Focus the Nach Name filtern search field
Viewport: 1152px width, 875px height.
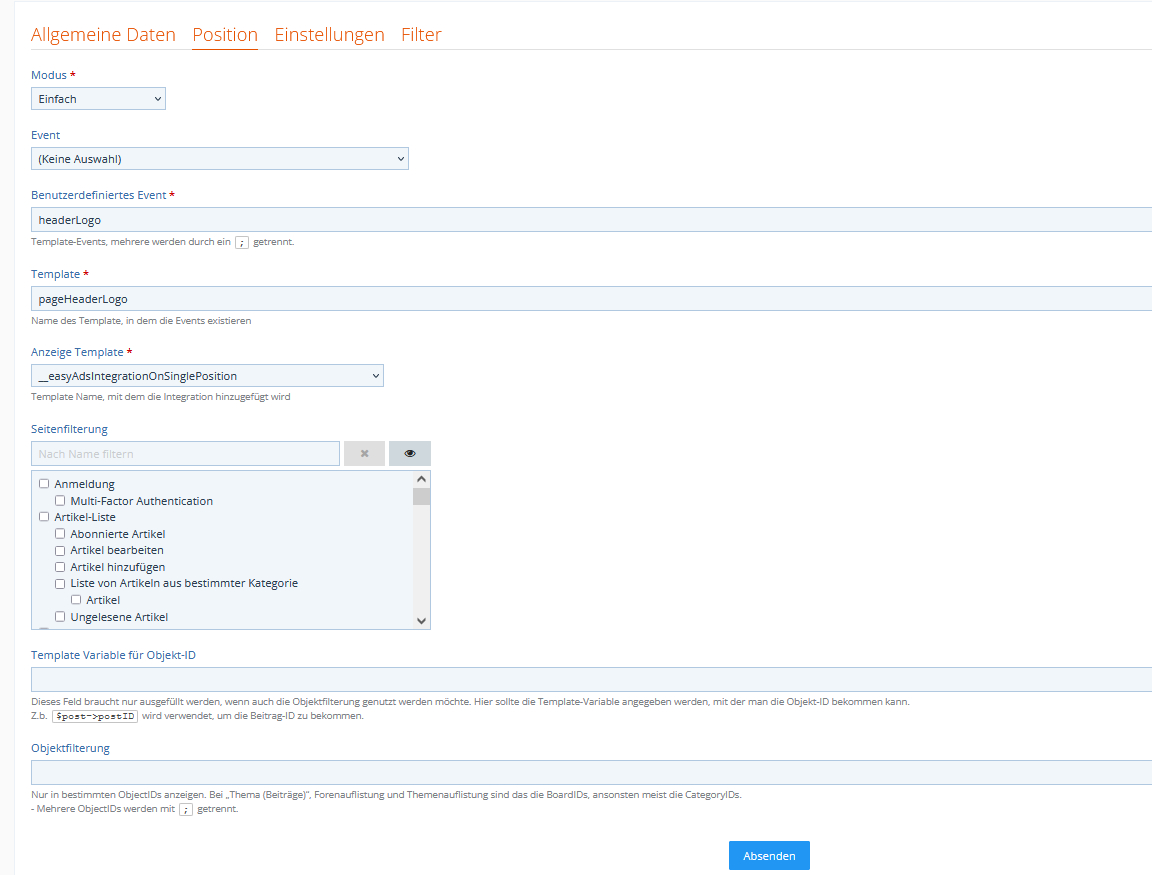point(185,454)
